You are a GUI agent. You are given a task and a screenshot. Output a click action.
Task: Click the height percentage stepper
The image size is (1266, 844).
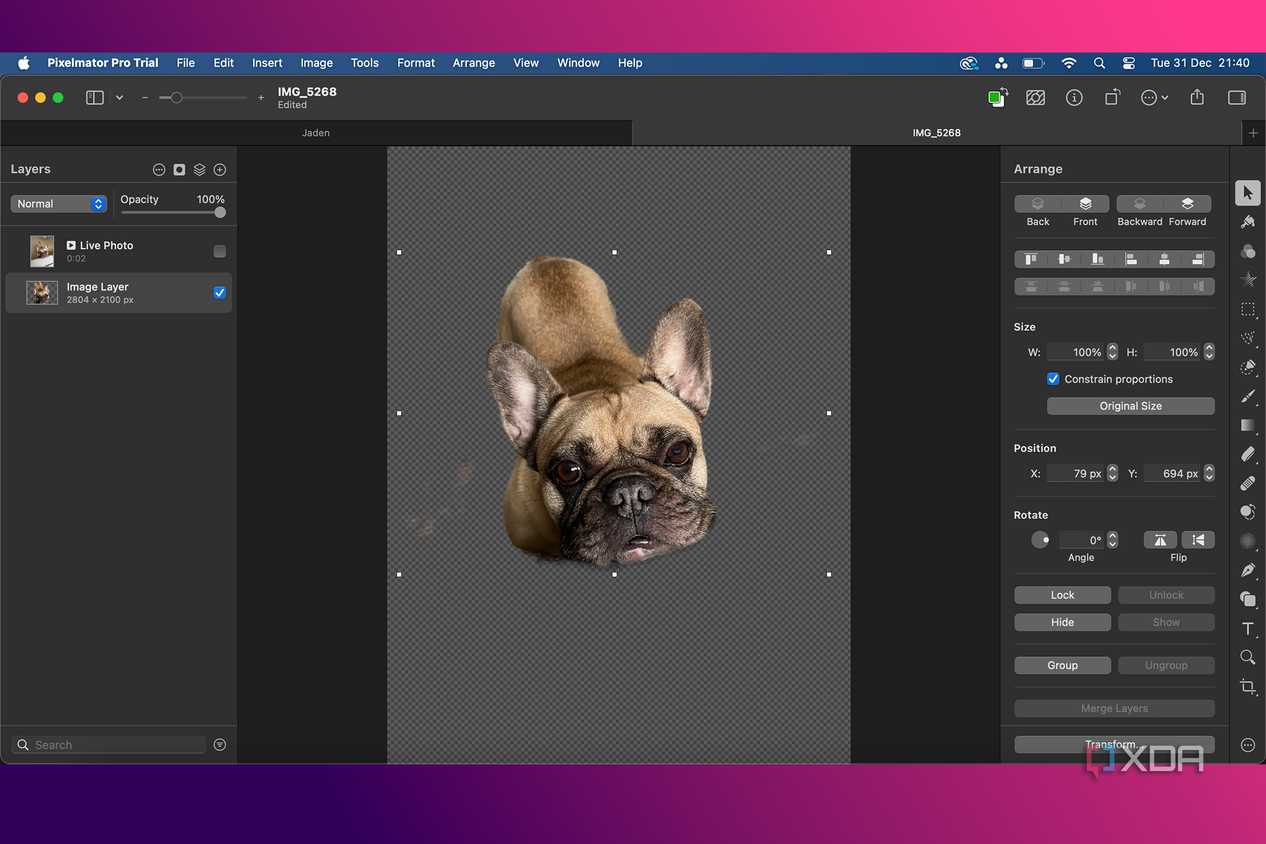[1209, 352]
